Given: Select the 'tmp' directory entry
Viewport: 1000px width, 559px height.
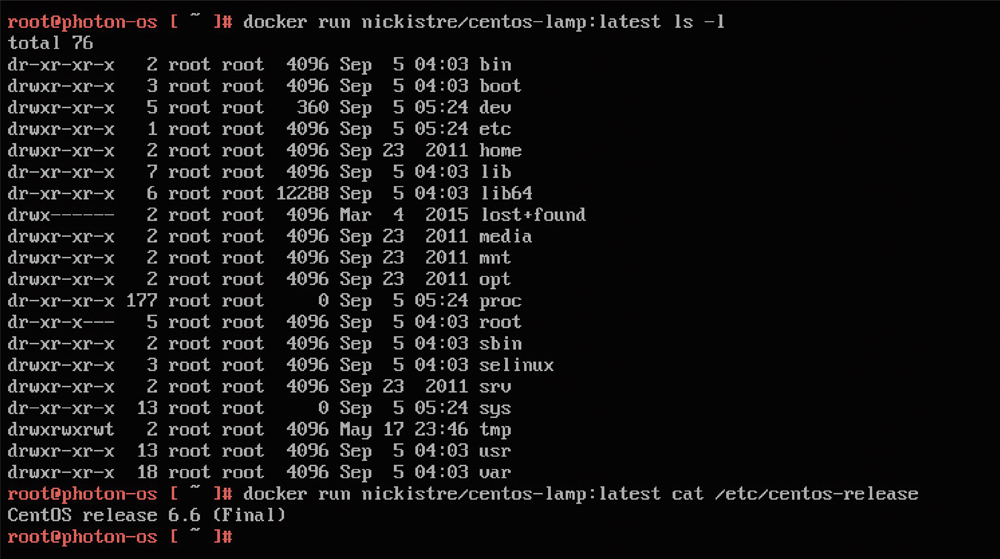Looking at the screenshot, I should pos(260,430).
